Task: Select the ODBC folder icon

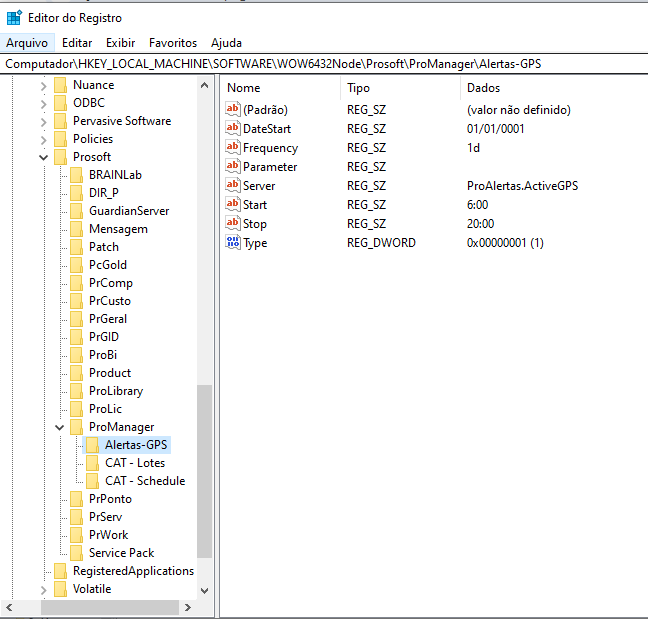Action: (x=61, y=103)
